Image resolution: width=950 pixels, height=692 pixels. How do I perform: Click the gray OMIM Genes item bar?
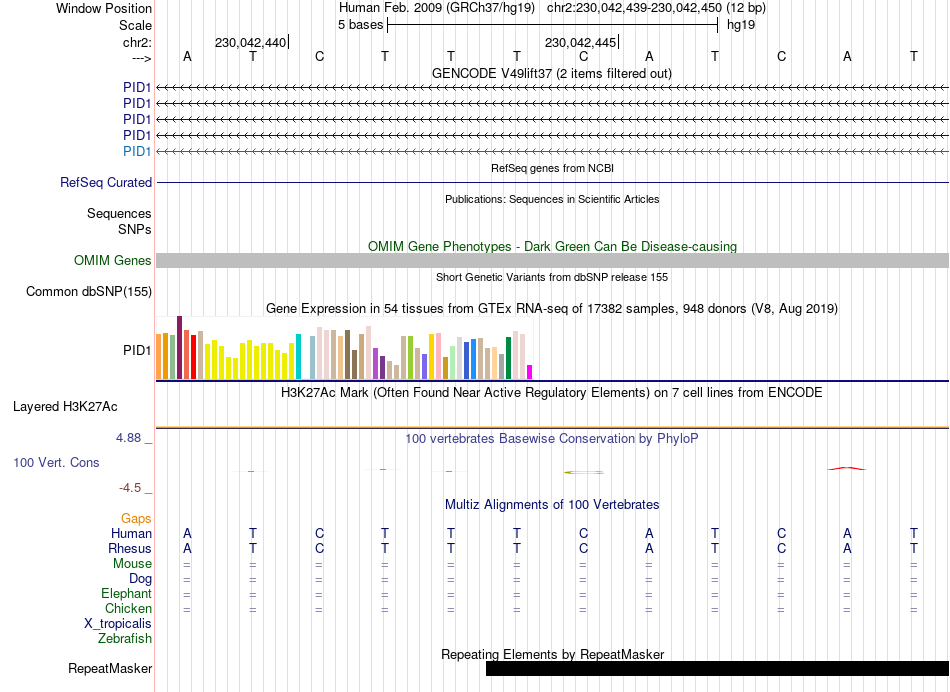(553, 261)
